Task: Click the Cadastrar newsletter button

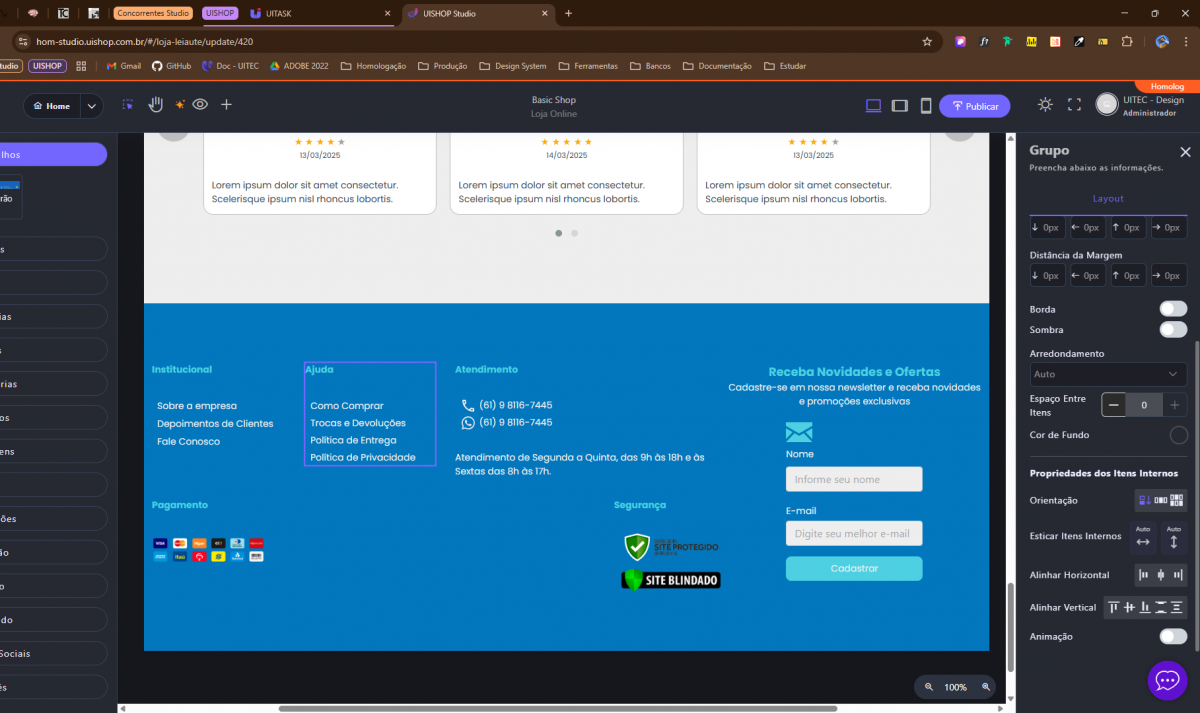Action: (854, 568)
